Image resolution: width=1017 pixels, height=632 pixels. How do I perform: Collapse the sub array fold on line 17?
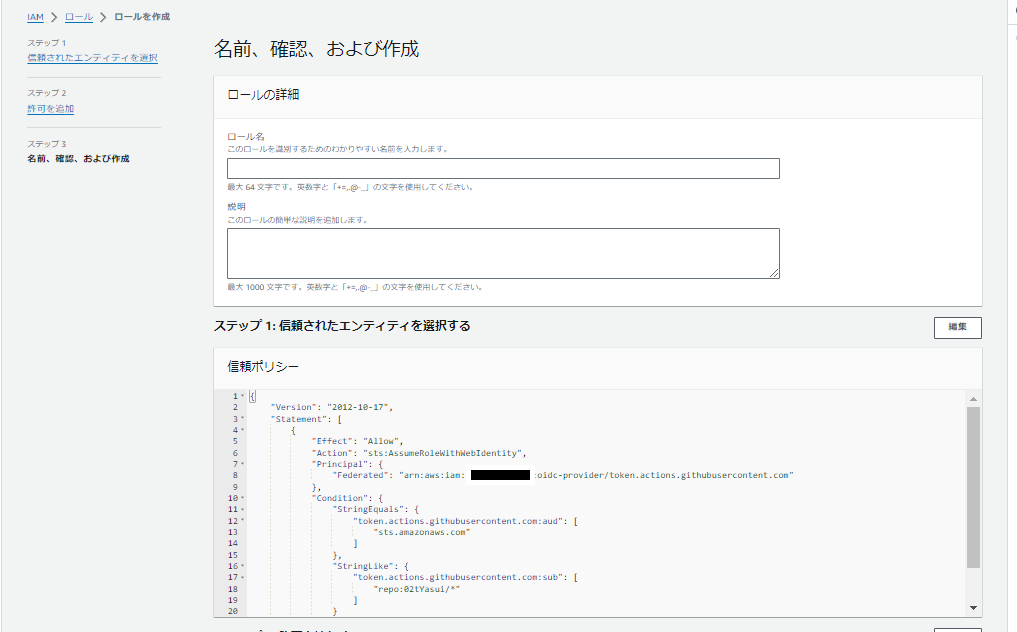243,577
